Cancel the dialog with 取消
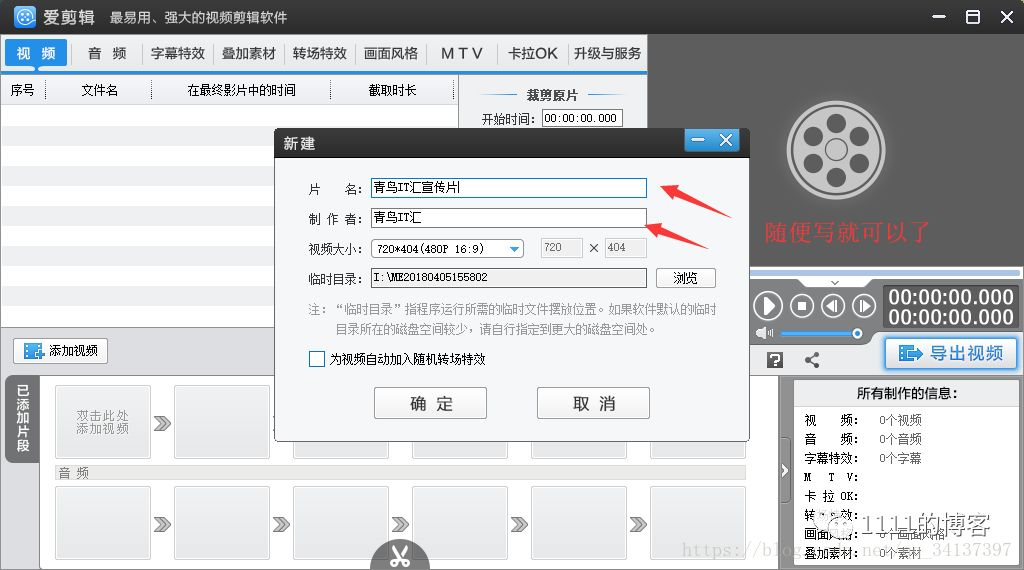Image resolution: width=1024 pixels, height=570 pixels. pos(593,404)
